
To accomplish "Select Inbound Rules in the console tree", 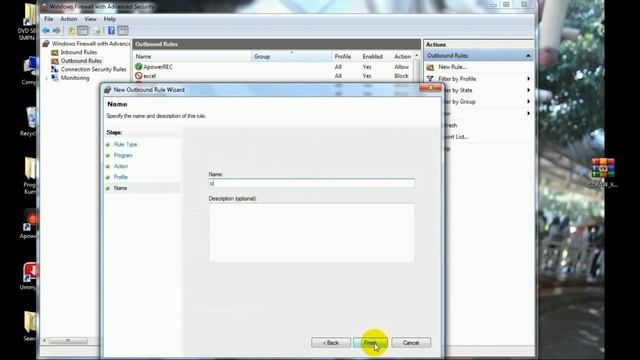I will (79, 52).
